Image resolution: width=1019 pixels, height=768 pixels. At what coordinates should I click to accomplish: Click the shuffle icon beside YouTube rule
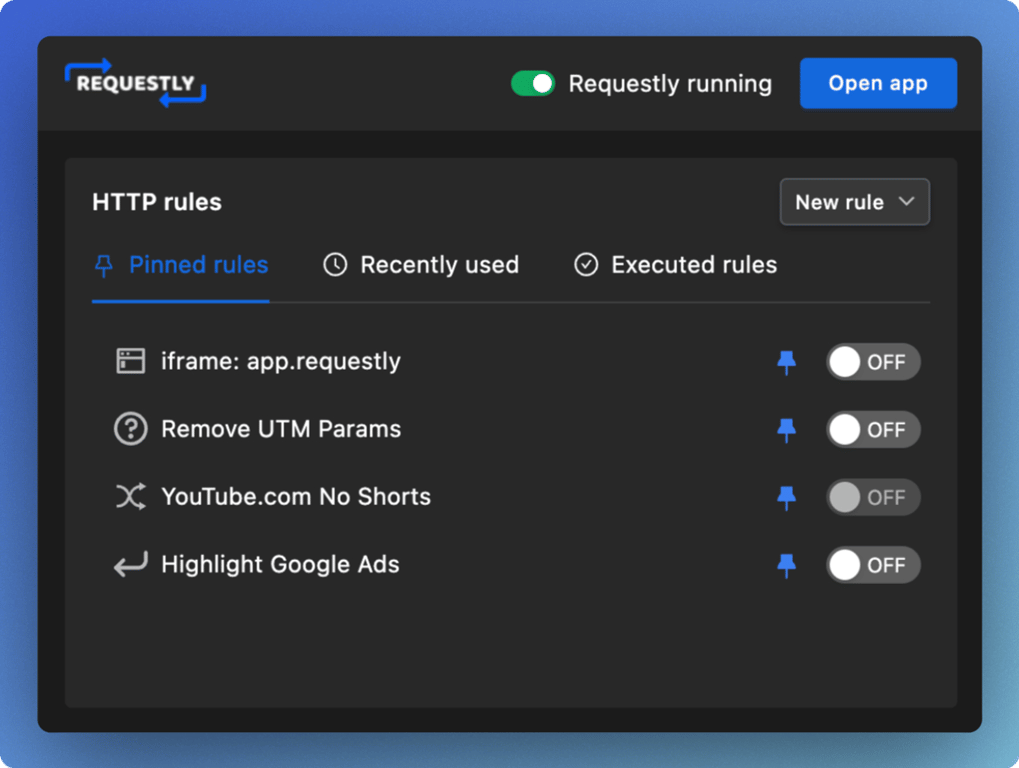tap(131, 497)
